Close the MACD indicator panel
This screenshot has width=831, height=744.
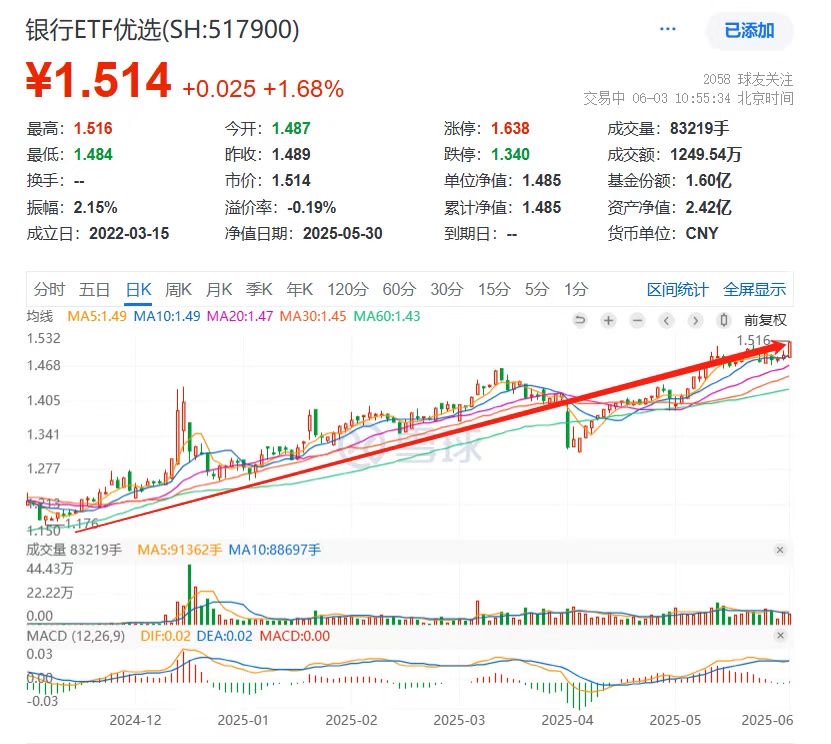click(780, 635)
